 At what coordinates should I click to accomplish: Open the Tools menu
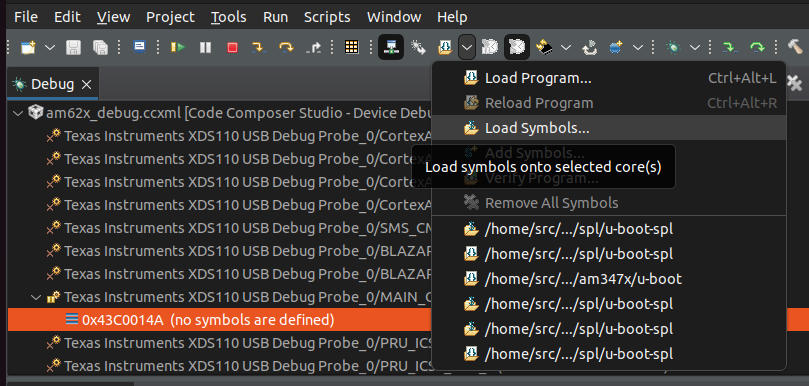[229, 17]
